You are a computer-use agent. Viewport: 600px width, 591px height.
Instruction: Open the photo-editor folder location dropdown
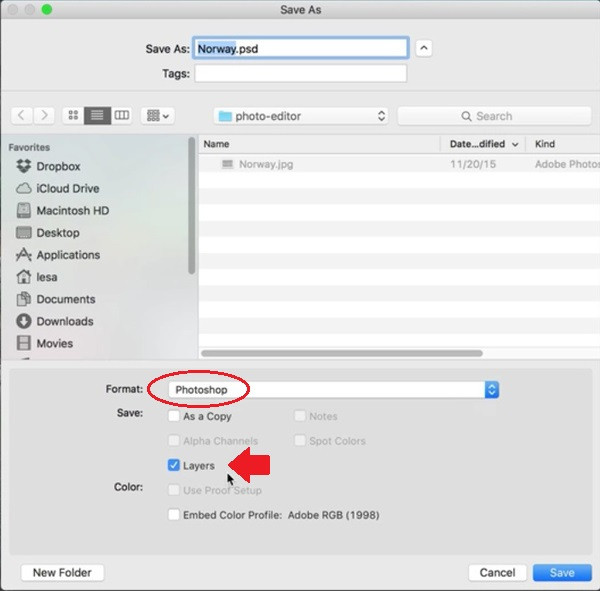click(x=301, y=116)
